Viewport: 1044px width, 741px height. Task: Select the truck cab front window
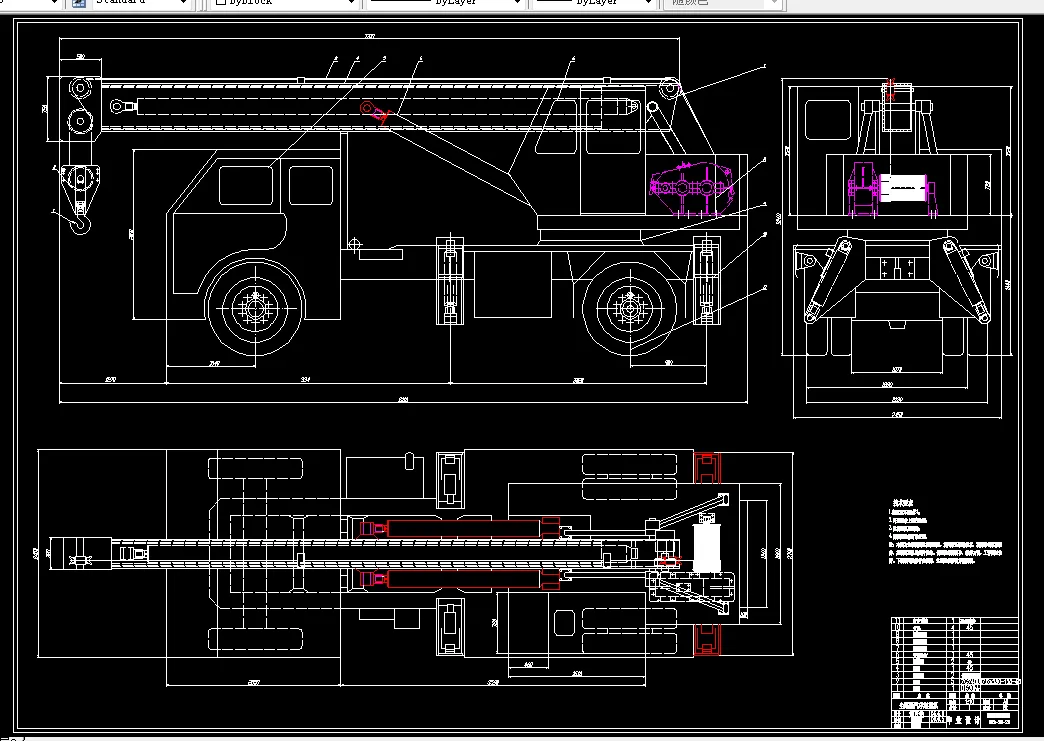tap(246, 185)
